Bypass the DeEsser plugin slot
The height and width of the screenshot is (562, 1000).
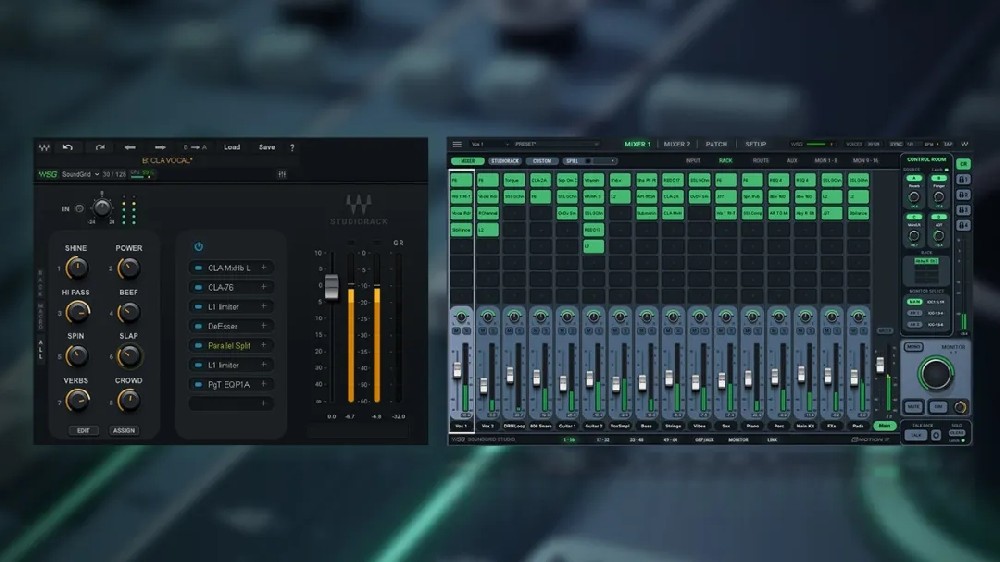click(x=198, y=326)
